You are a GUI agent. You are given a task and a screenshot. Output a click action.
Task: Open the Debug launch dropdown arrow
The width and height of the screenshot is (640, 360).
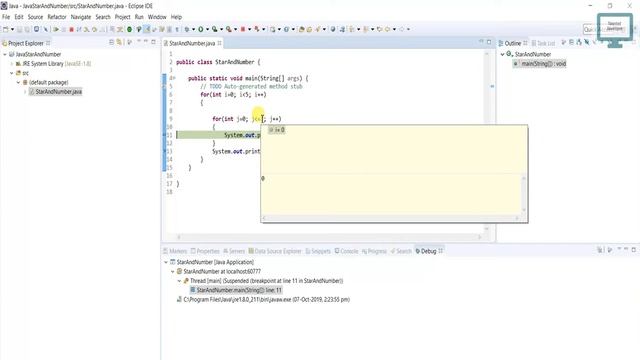(193, 29)
